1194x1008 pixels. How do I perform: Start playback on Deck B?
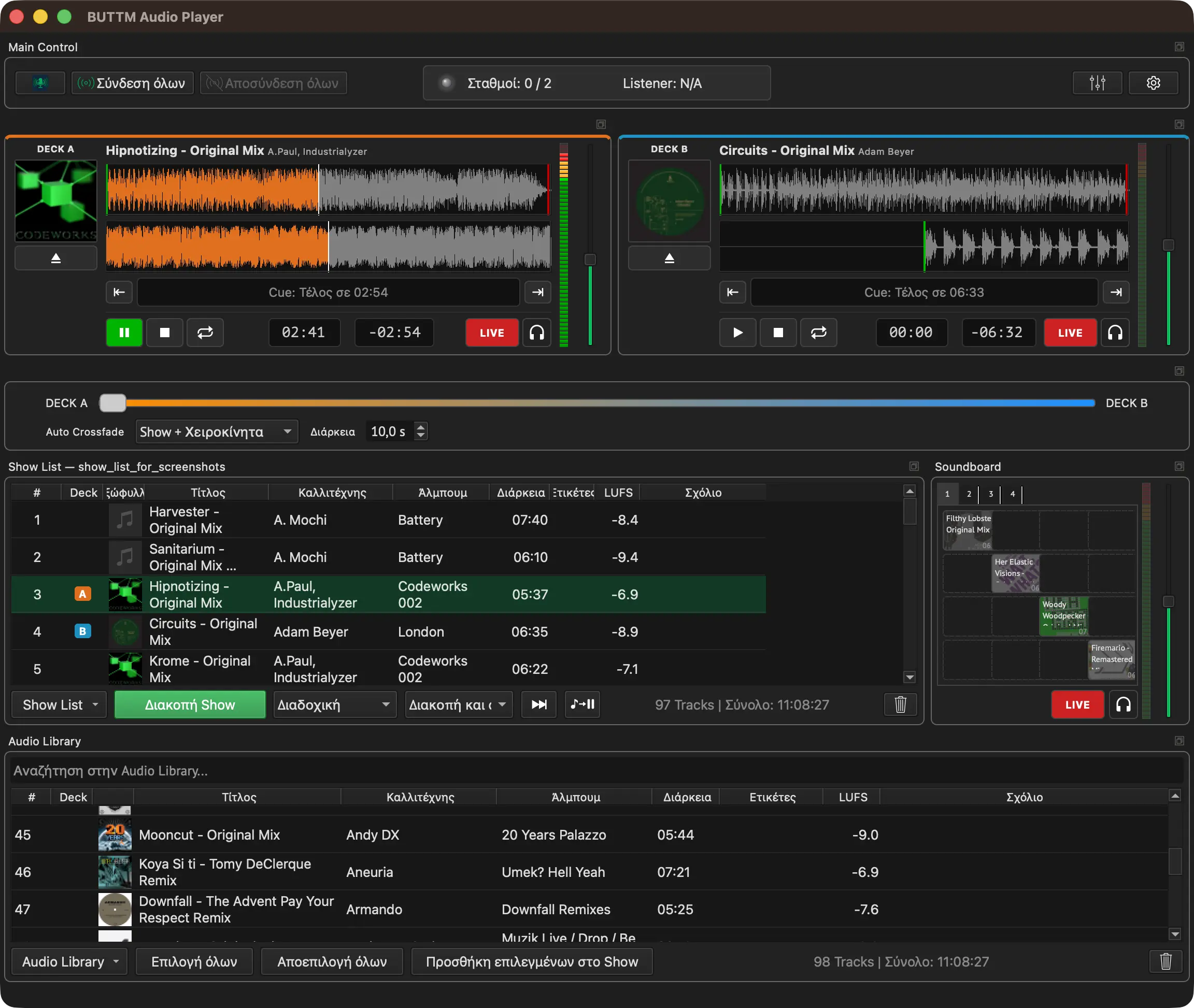pyautogui.click(x=737, y=333)
